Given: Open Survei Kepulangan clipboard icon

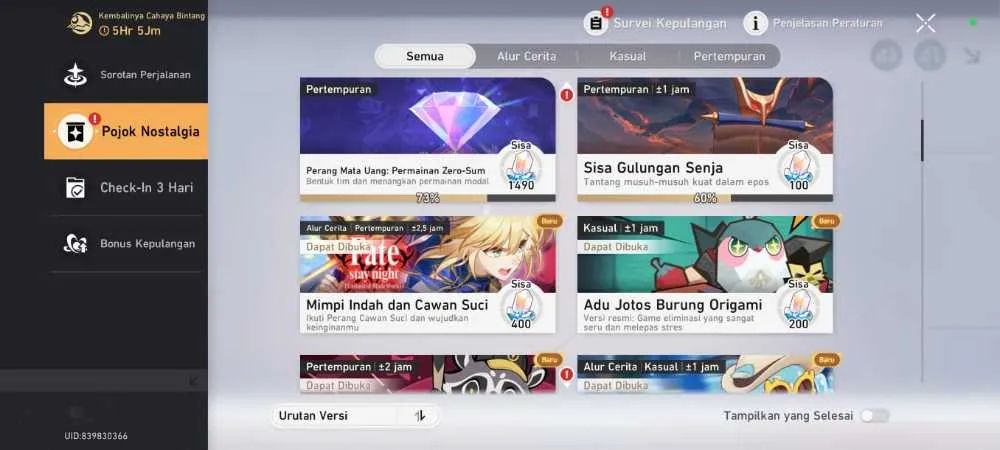Looking at the screenshot, I should 596,24.
